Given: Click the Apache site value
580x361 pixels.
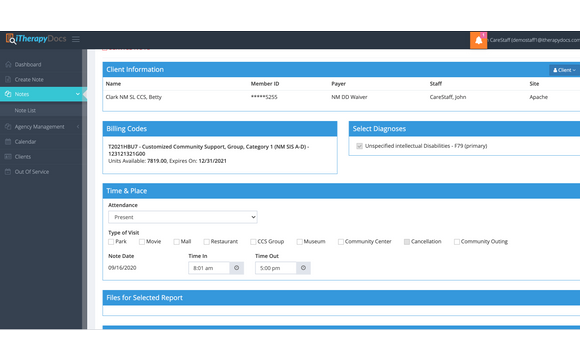Looking at the screenshot, I should pos(539,97).
